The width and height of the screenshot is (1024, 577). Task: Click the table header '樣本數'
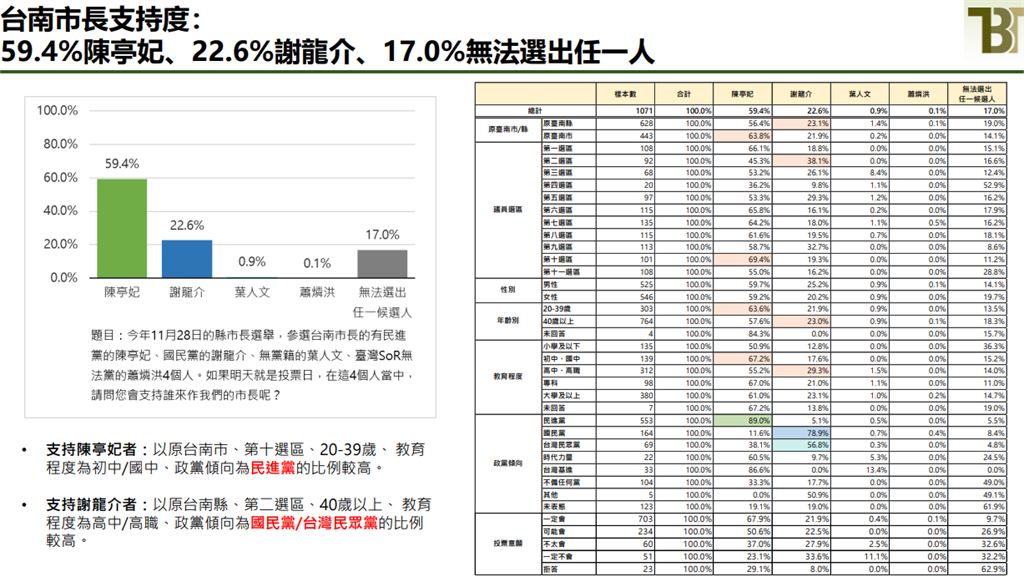tap(625, 94)
